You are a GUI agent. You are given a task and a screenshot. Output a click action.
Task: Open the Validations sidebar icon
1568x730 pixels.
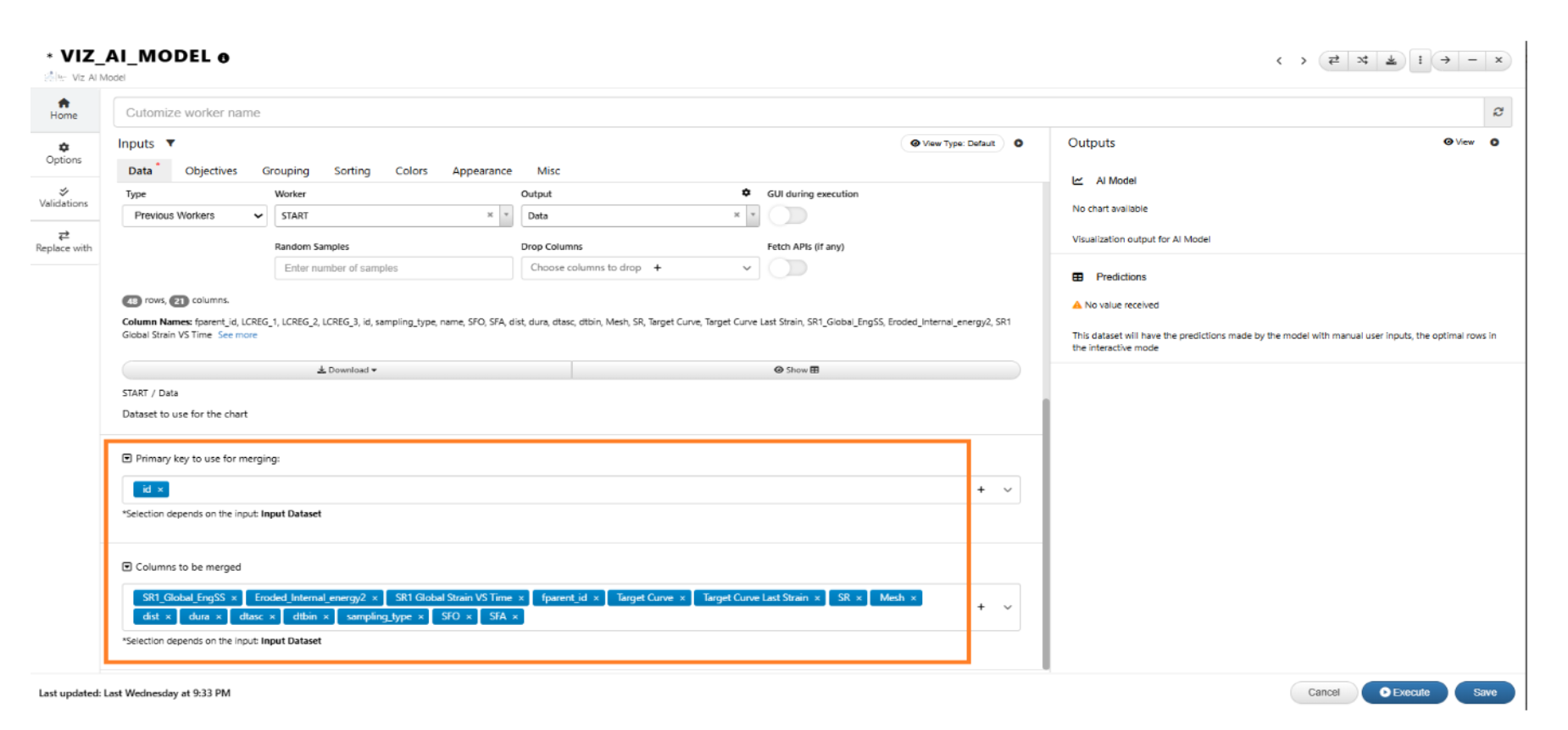pyautogui.click(x=64, y=198)
